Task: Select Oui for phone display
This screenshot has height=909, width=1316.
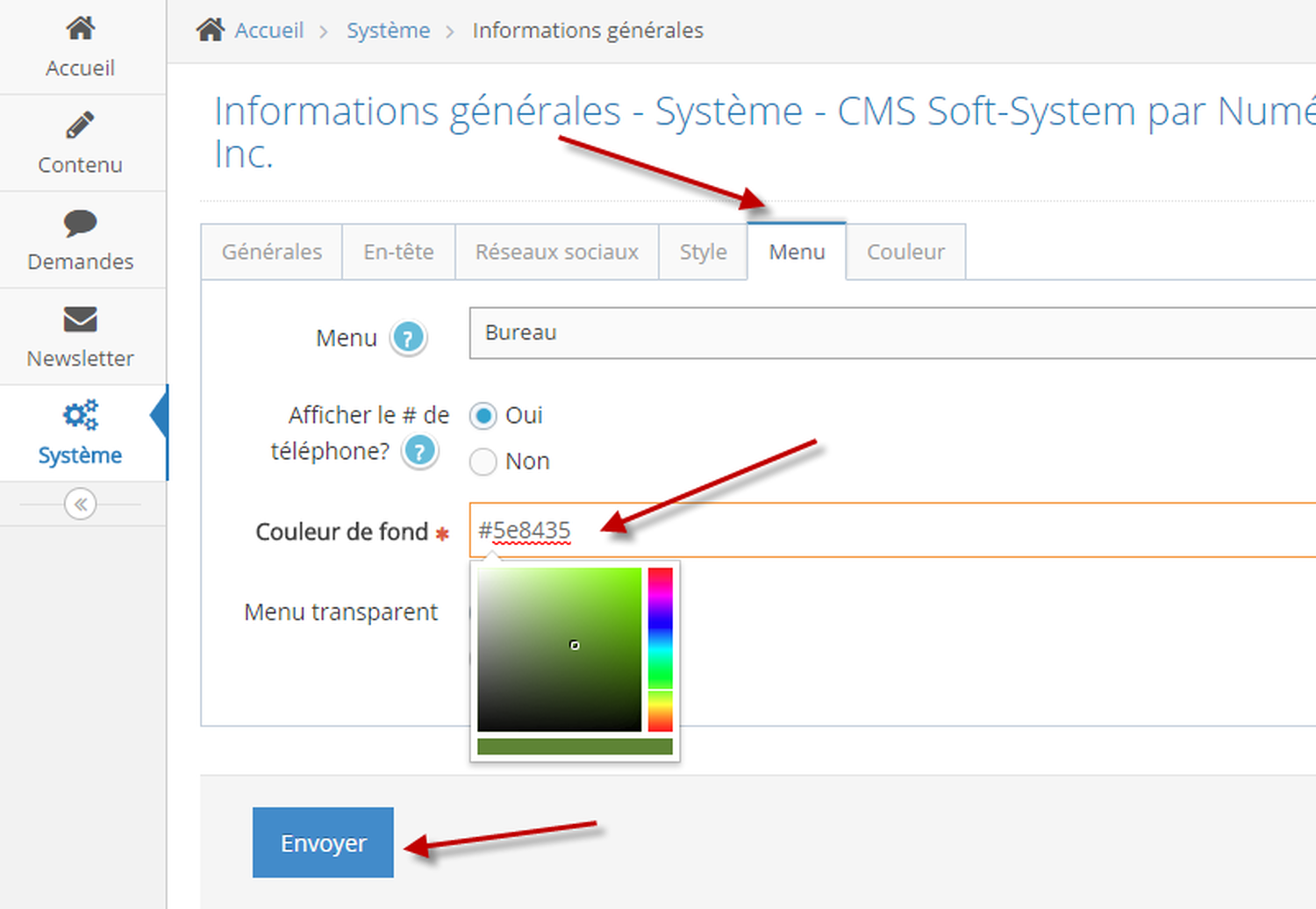Action: pyautogui.click(x=483, y=415)
